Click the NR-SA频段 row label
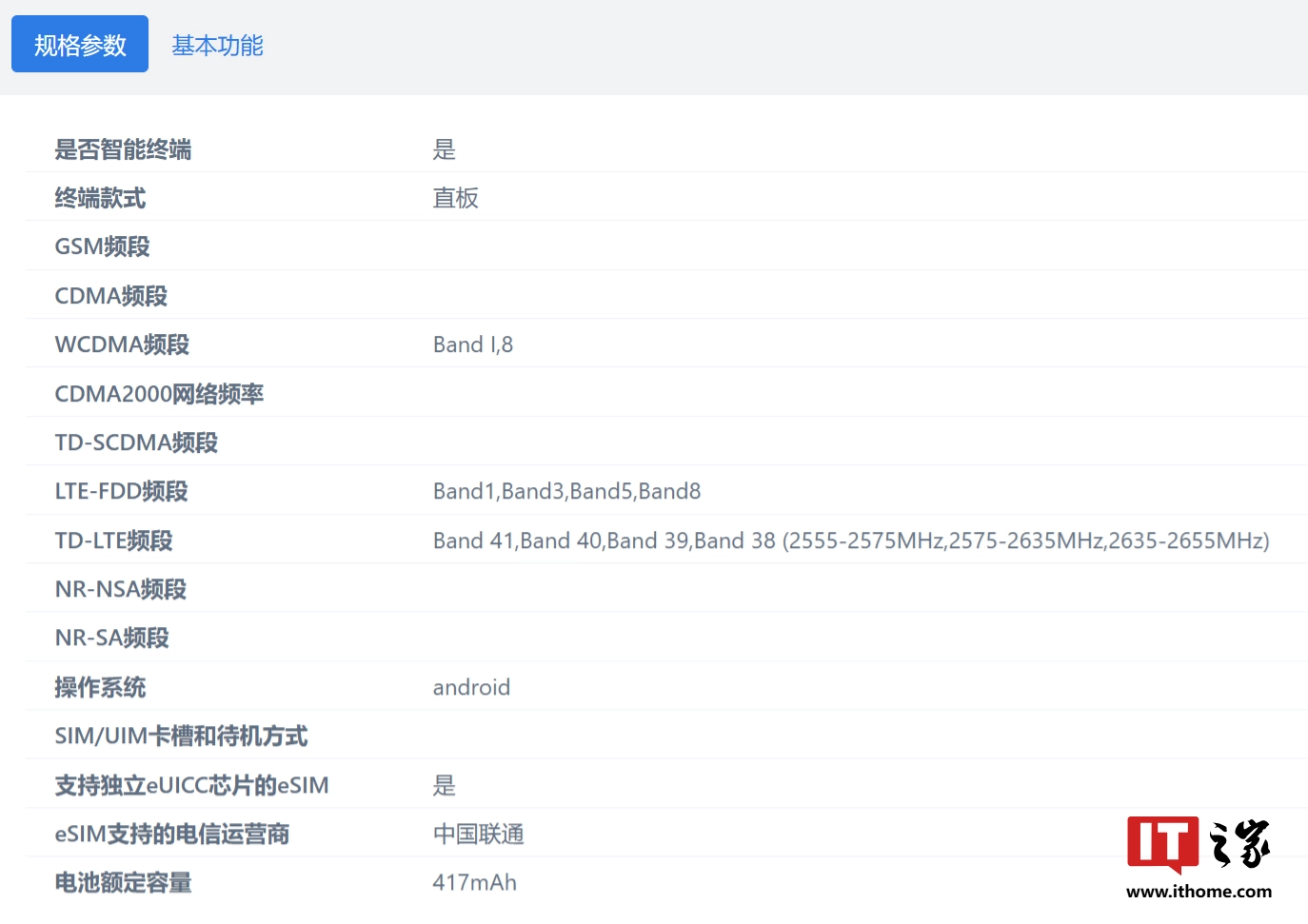The image size is (1308, 924). 111,638
